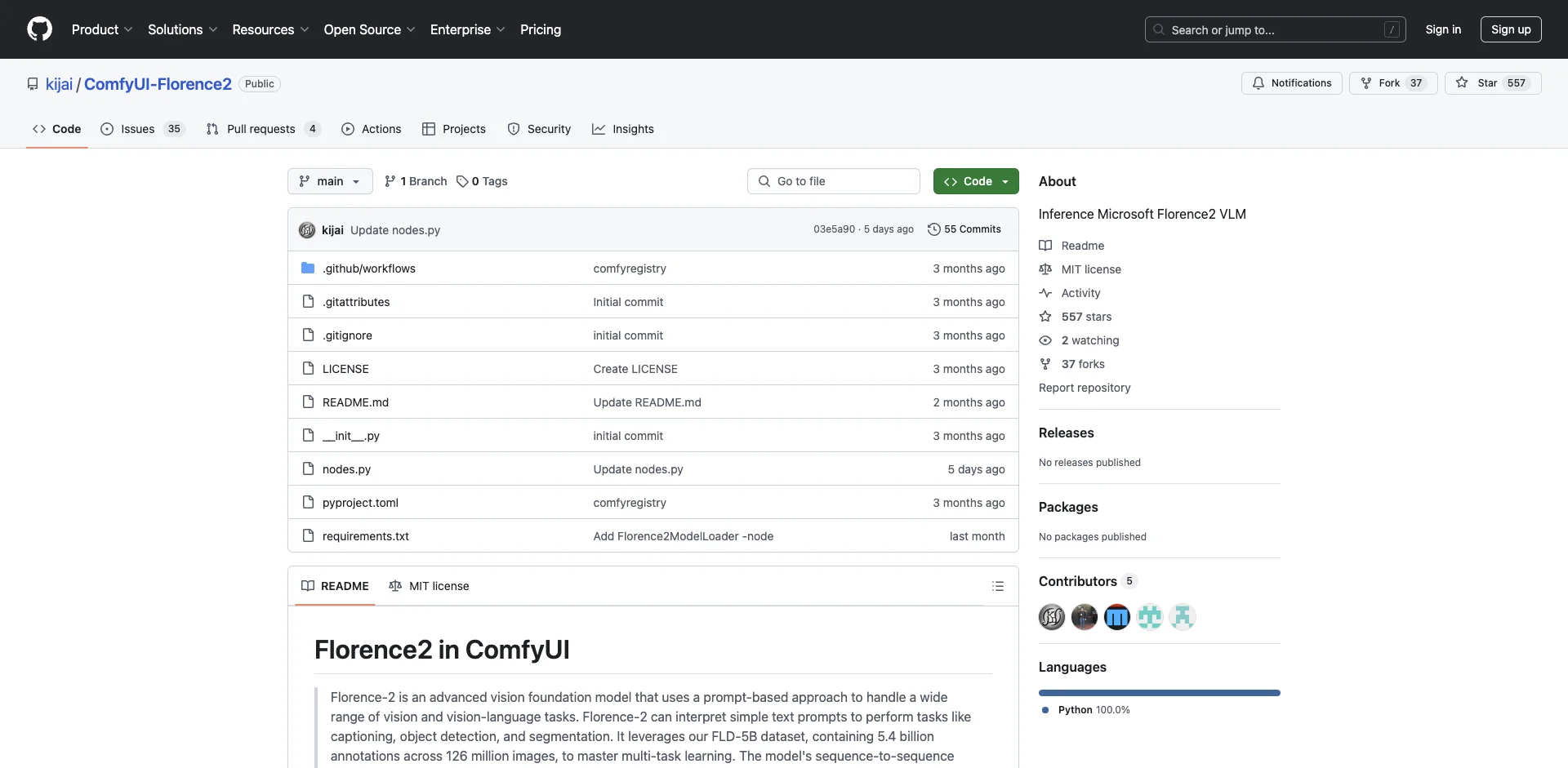Open the README.md file
1568x768 pixels.
click(355, 402)
